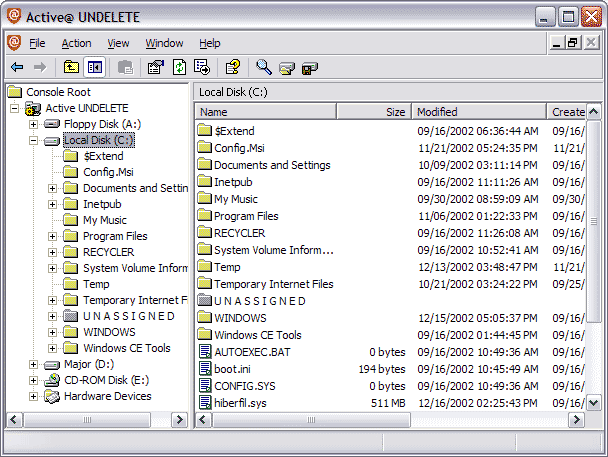This screenshot has height=457, width=608.
Task: Select RECYCLER folder icon in list
Action: click(204, 232)
